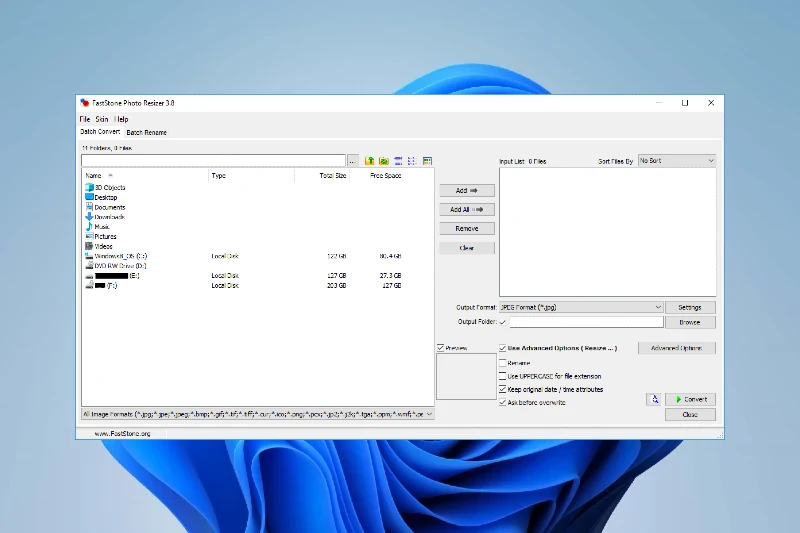Screen dimensions: 800x533
Task: Uncheck Keep original date / time attributes
Action: [503, 389]
